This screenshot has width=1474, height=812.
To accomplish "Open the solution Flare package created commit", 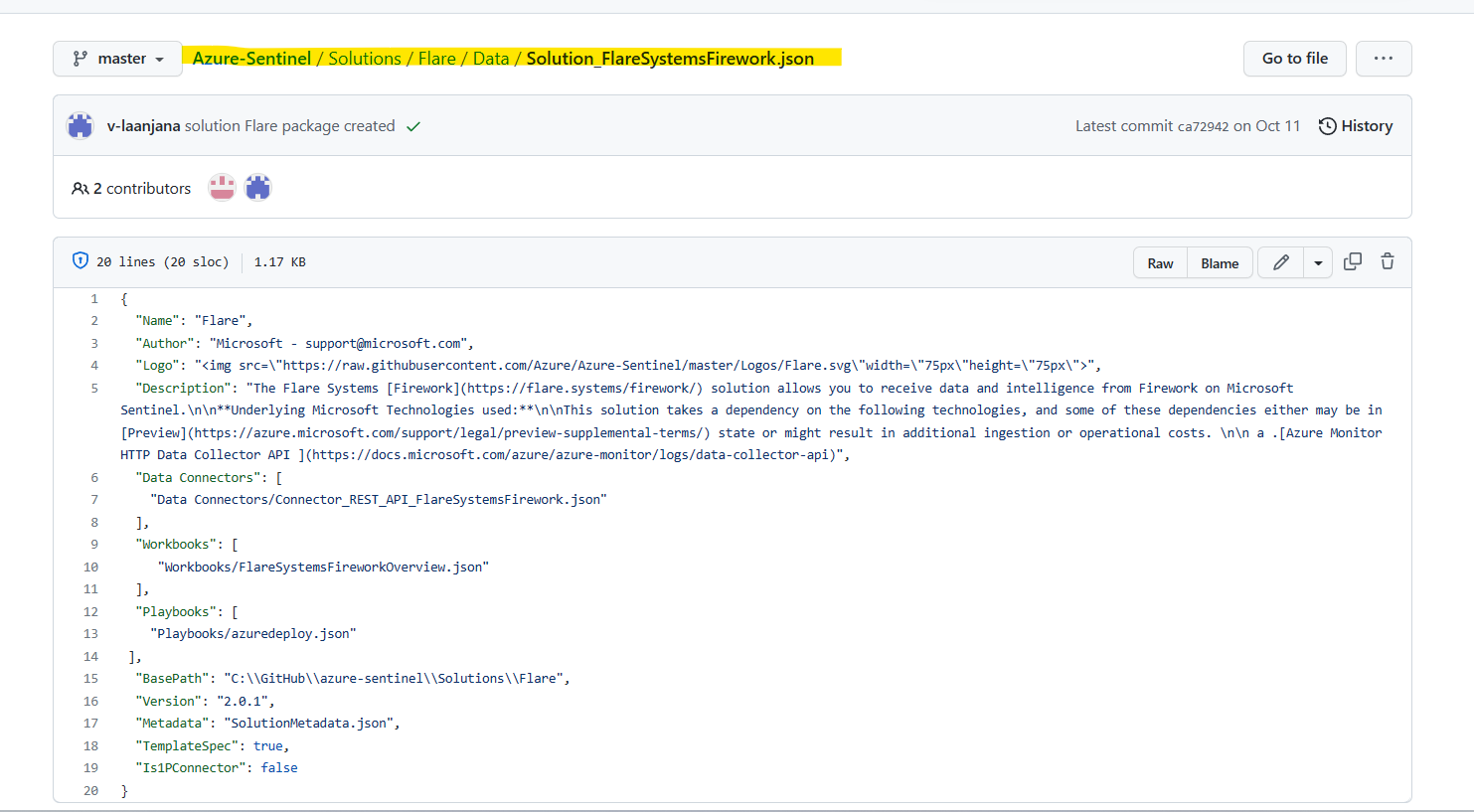I will pos(290,126).
